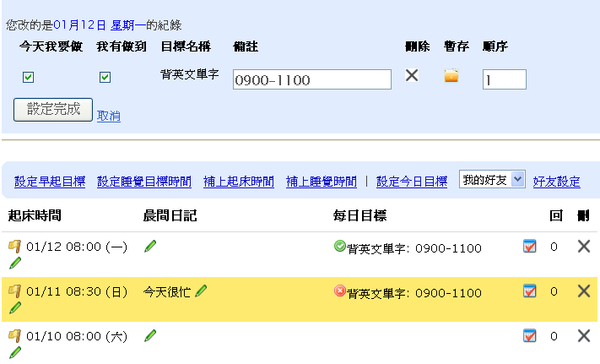Click the 設定完成 button
The width and height of the screenshot is (600, 364).
click(53, 110)
